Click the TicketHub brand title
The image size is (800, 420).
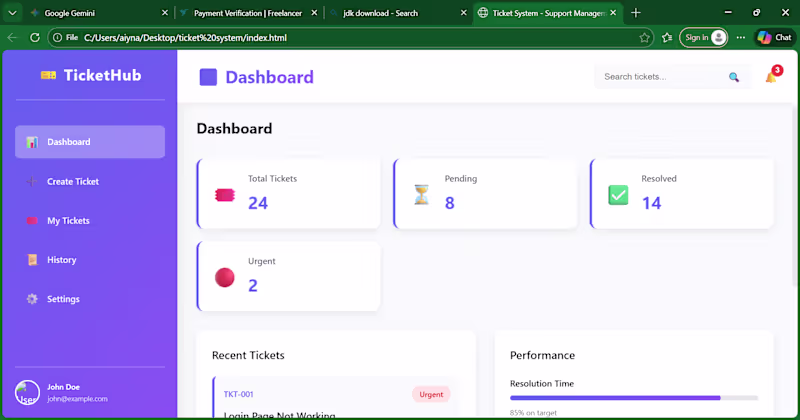pyautogui.click(x=103, y=76)
